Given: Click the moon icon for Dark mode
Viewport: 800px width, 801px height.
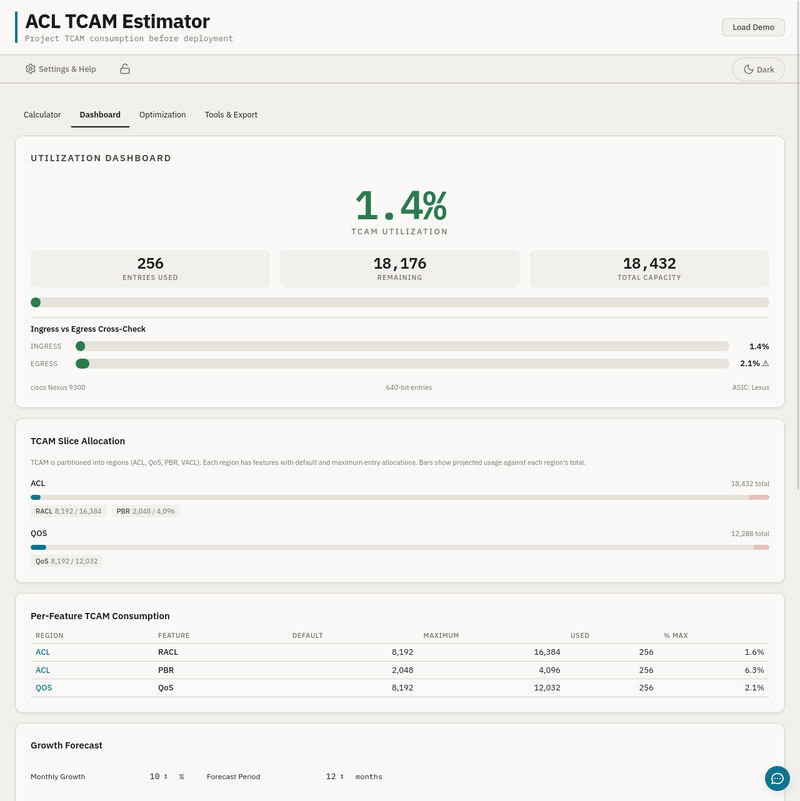Looking at the screenshot, I should pyautogui.click(x=748, y=69).
